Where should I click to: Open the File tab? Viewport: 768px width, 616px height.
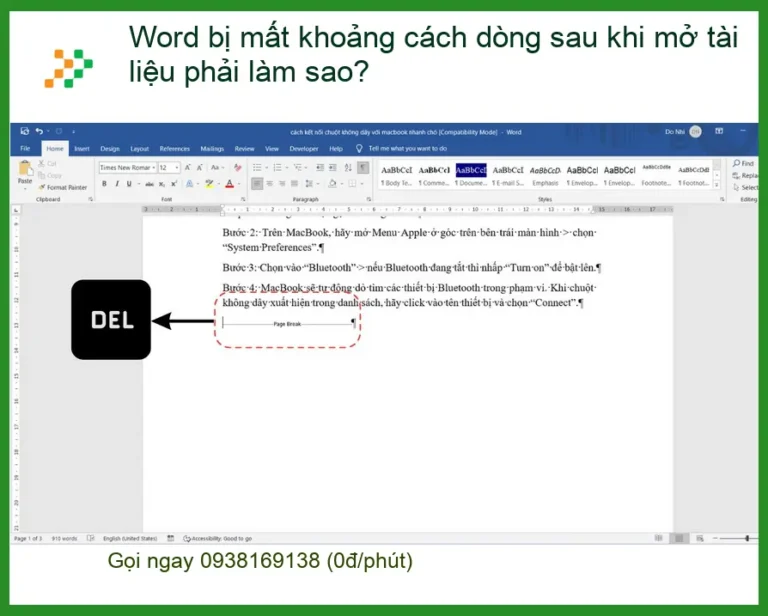(x=25, y=148)
